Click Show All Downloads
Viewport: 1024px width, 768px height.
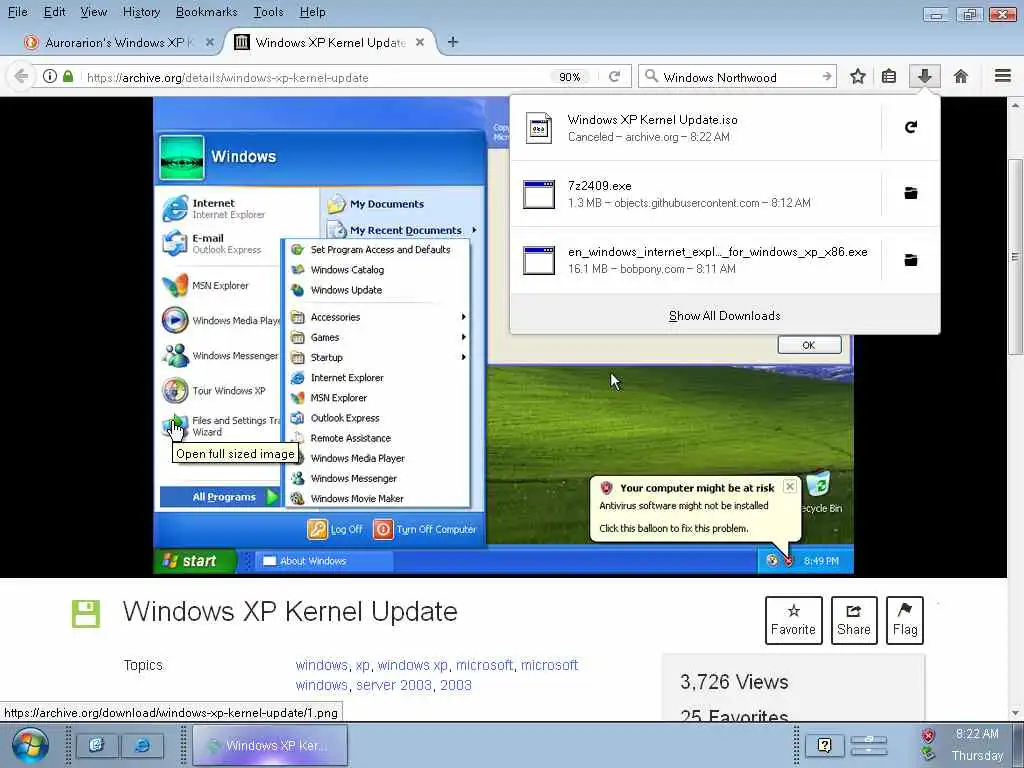tap(724, 315)
